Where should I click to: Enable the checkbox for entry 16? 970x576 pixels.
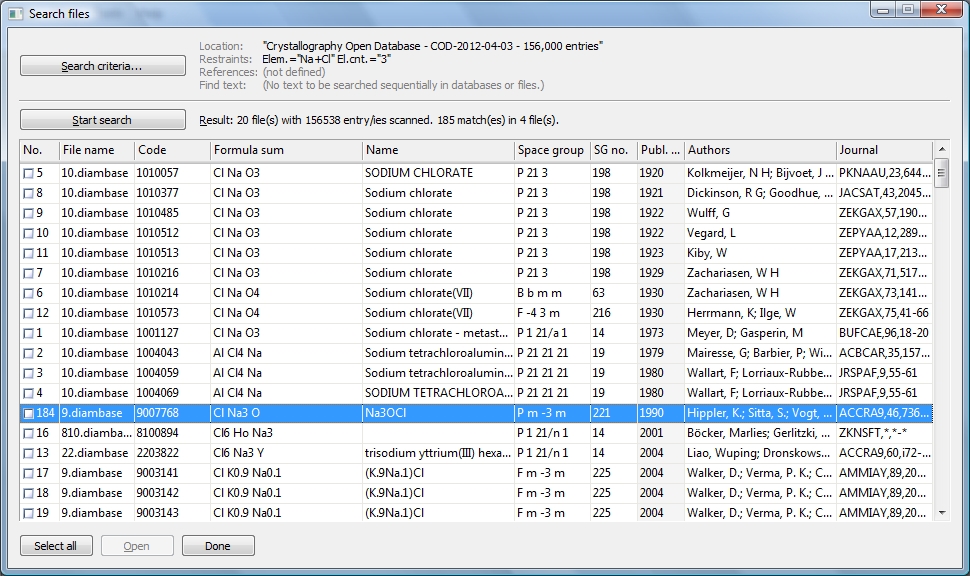(28, 433)
